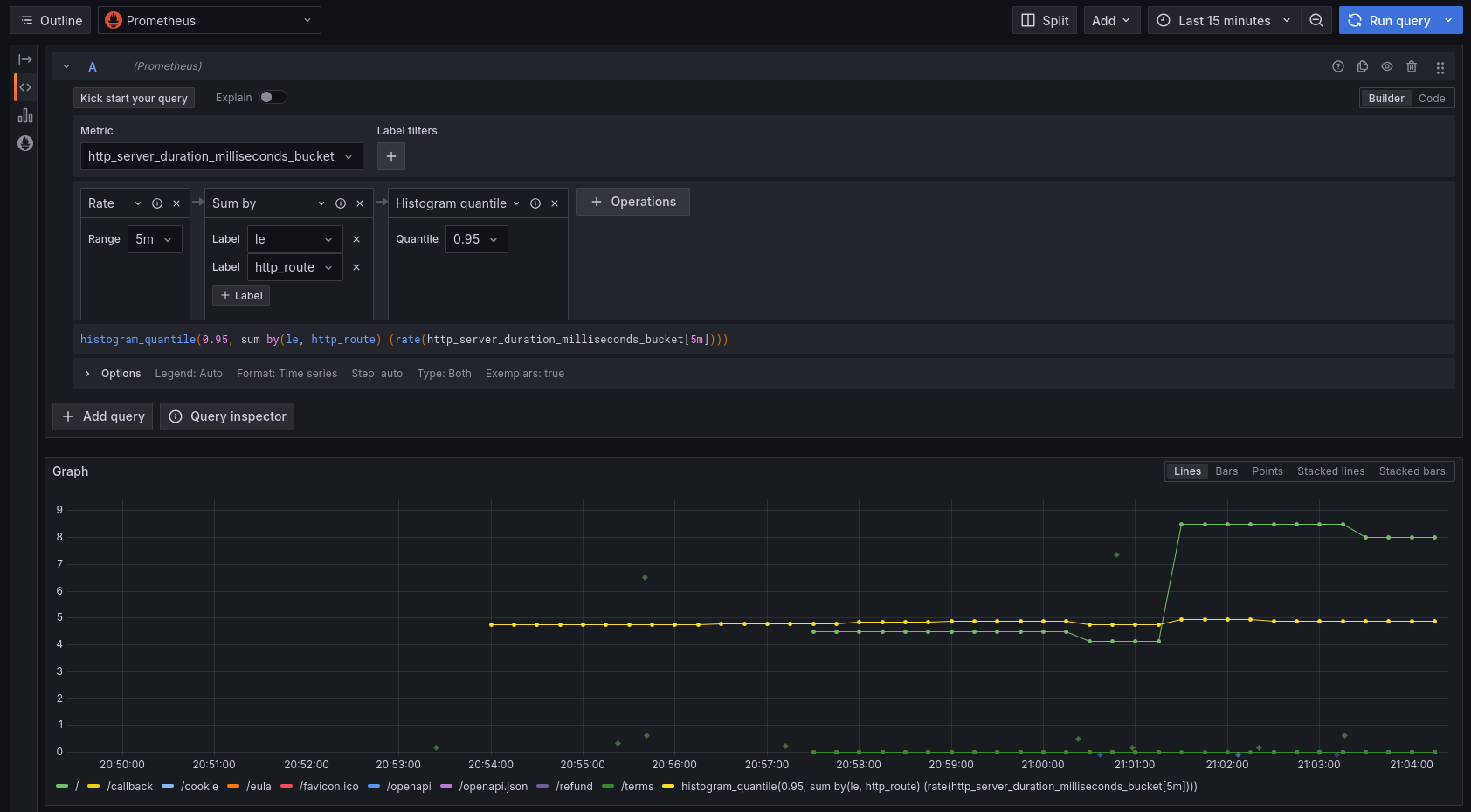Click the drag handle for query A
This screenshot has width=1471, height=812.
pyautogui.click(x=1440, y=67)
